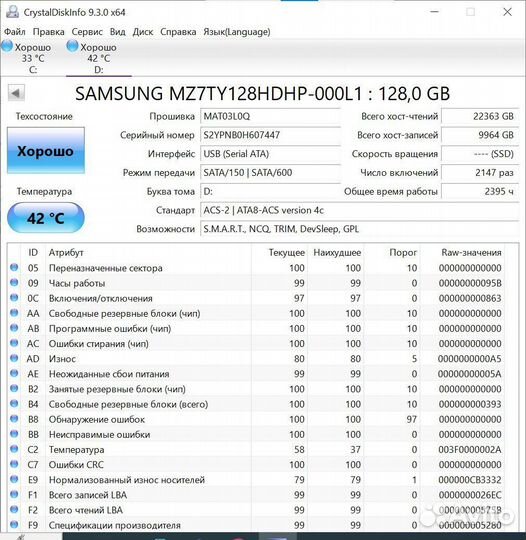The image size is (526, 540).
Task: Click the Хорошо health status button
Action: [45, 150]
